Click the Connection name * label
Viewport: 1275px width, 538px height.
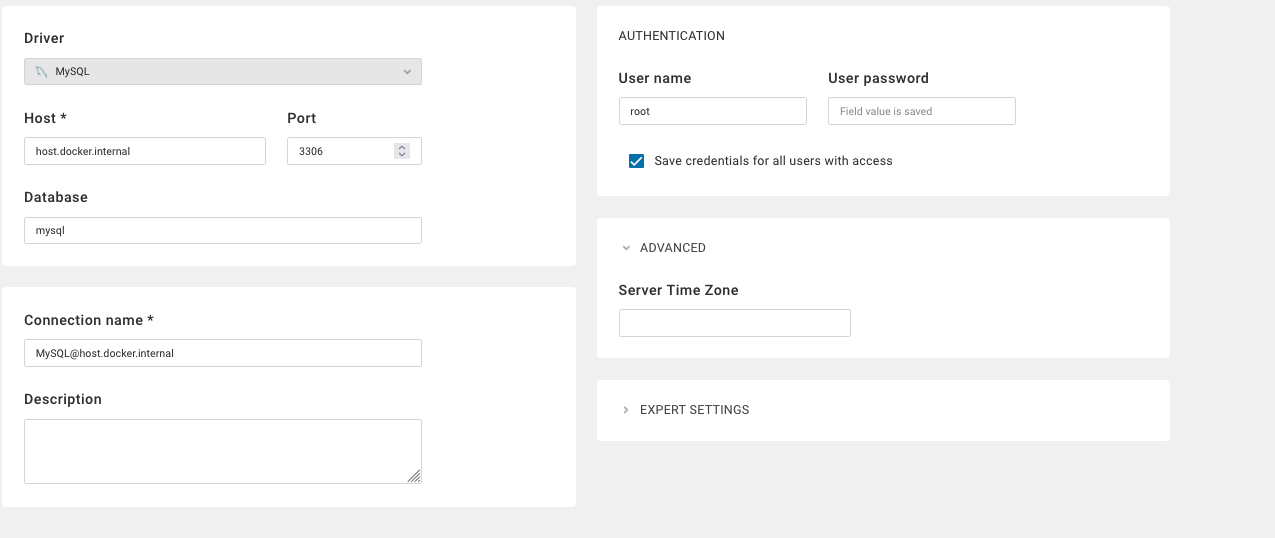pyautogui.click(x=89, y=320)
